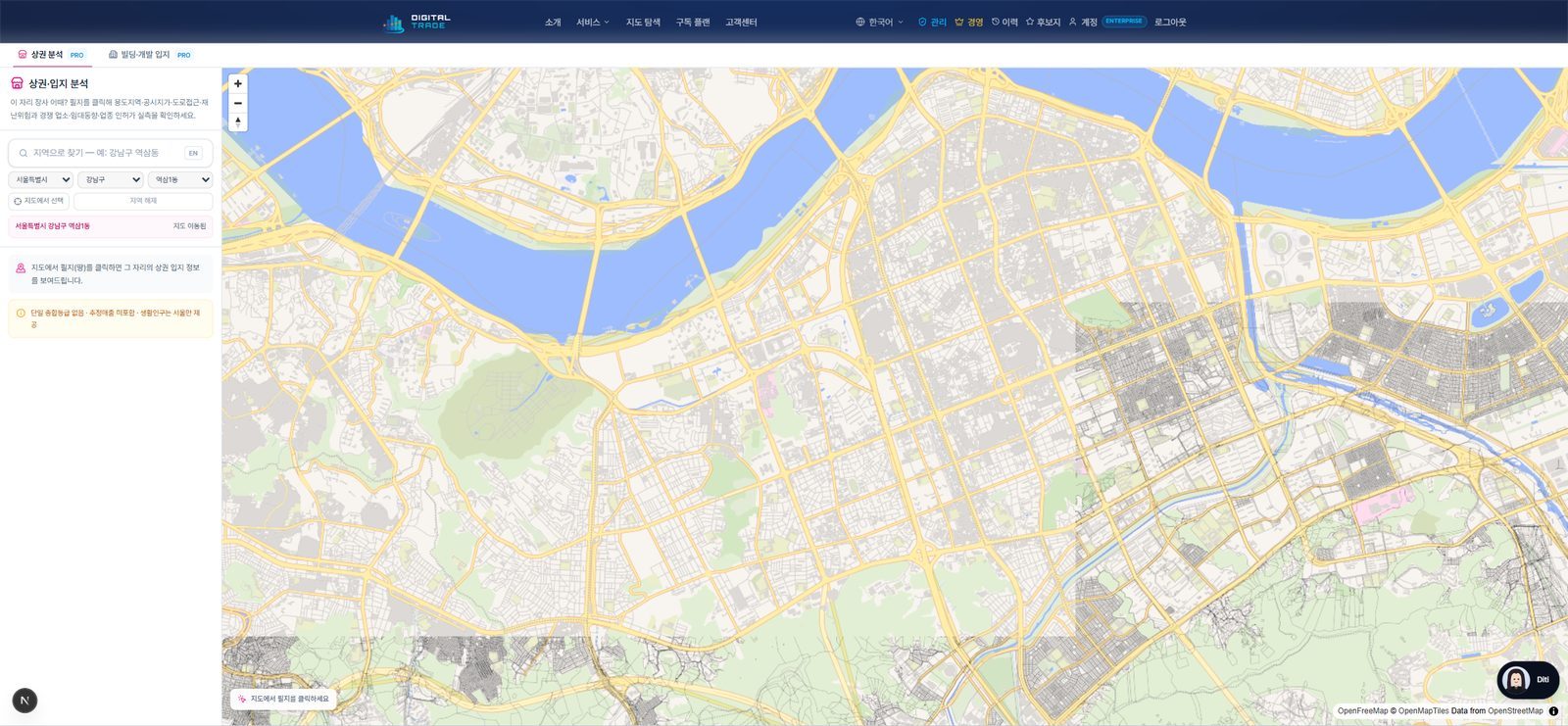Open 계정 account page
The height and width of the screenshot is (726, 1568).
1083,22
